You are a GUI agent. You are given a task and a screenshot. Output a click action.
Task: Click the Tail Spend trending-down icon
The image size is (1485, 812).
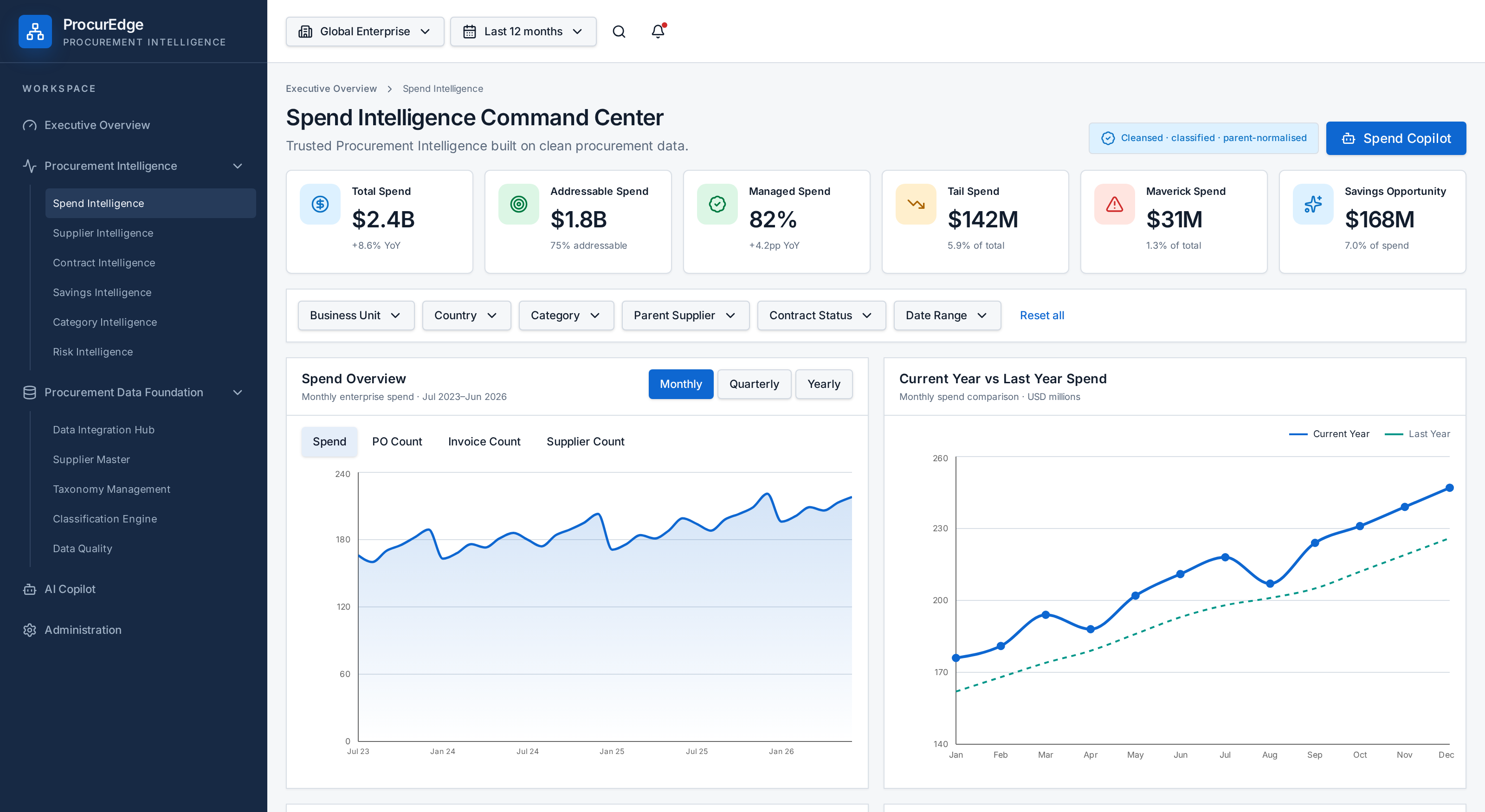point(916,204)
